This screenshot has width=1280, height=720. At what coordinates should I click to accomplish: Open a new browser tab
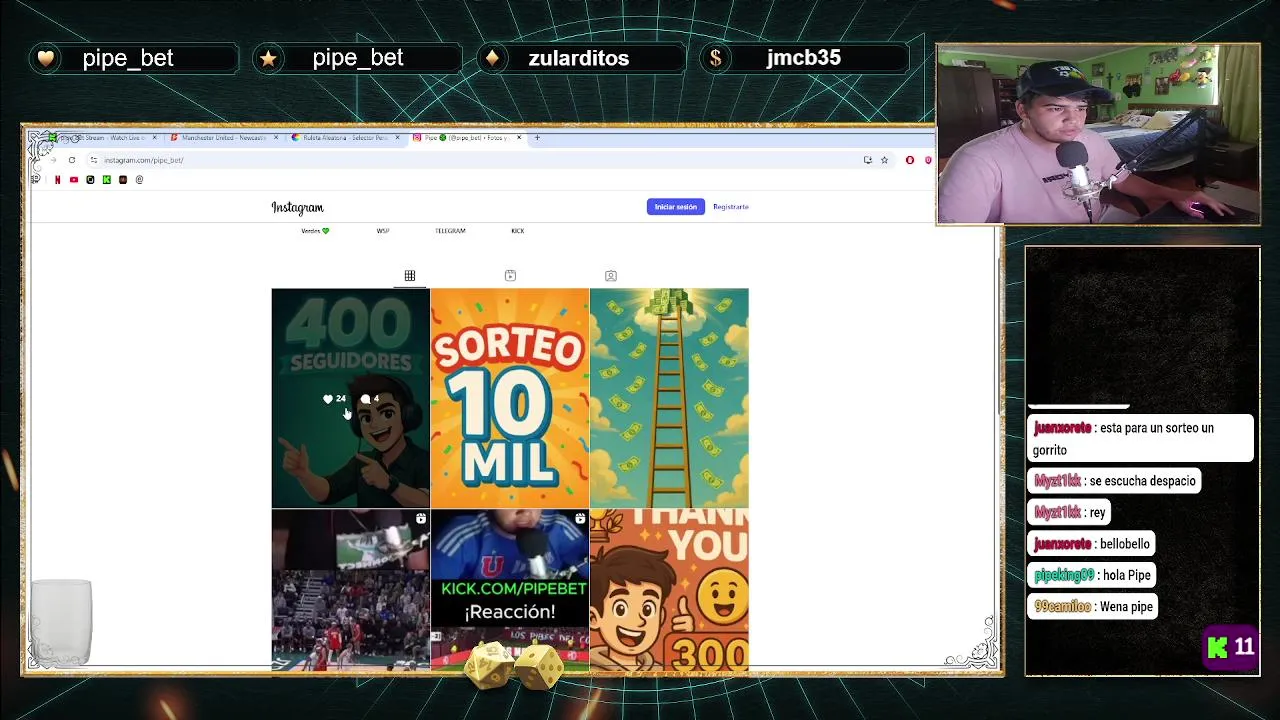coord(537,138)
